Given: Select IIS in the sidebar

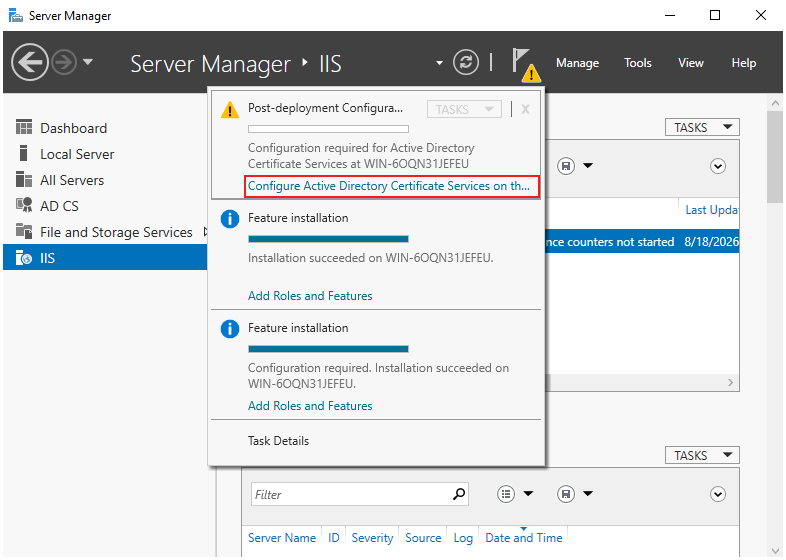Looking at the screenshot, I should point(105,258).
